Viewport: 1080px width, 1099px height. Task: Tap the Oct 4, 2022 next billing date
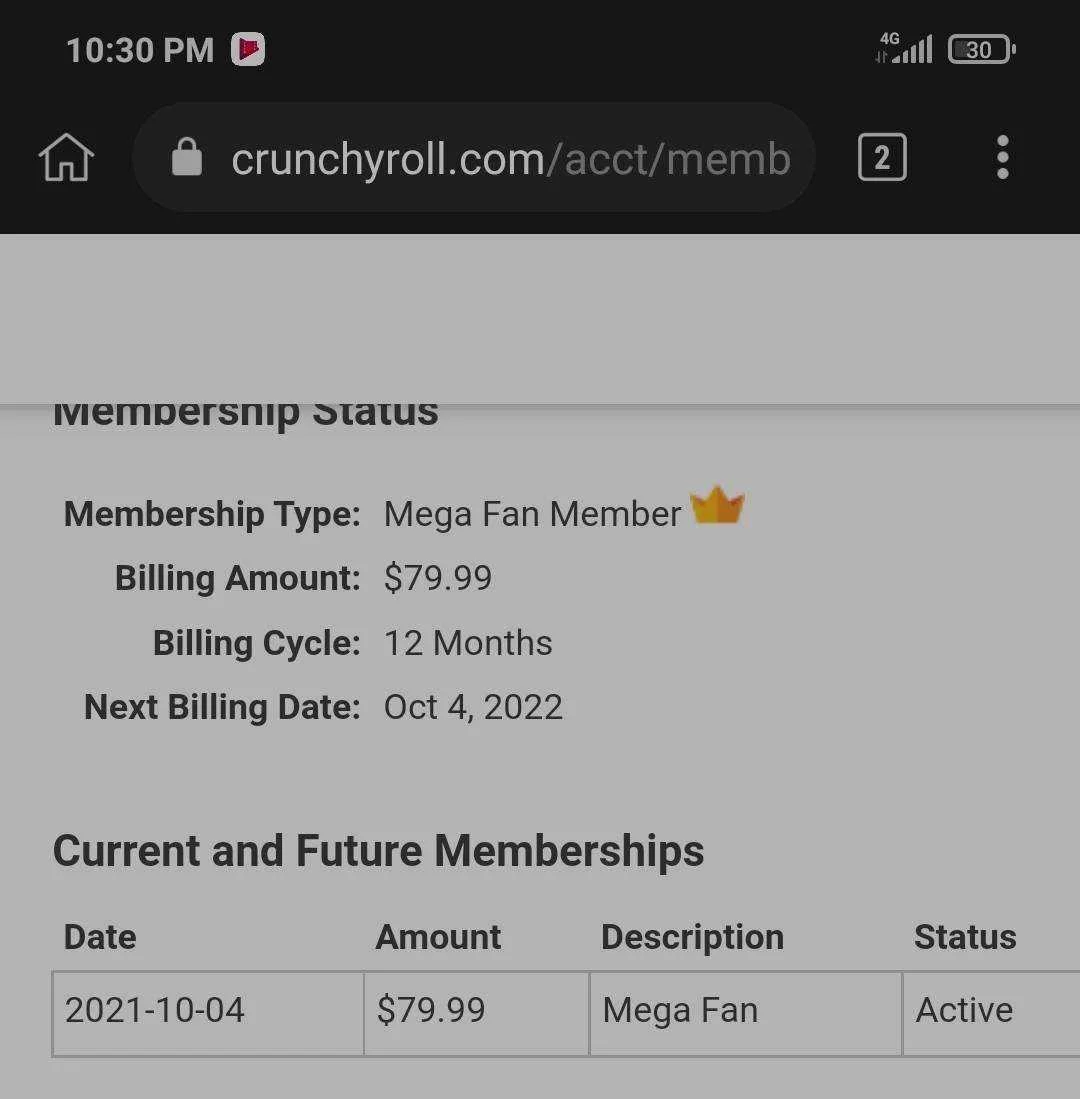(473, 707)
